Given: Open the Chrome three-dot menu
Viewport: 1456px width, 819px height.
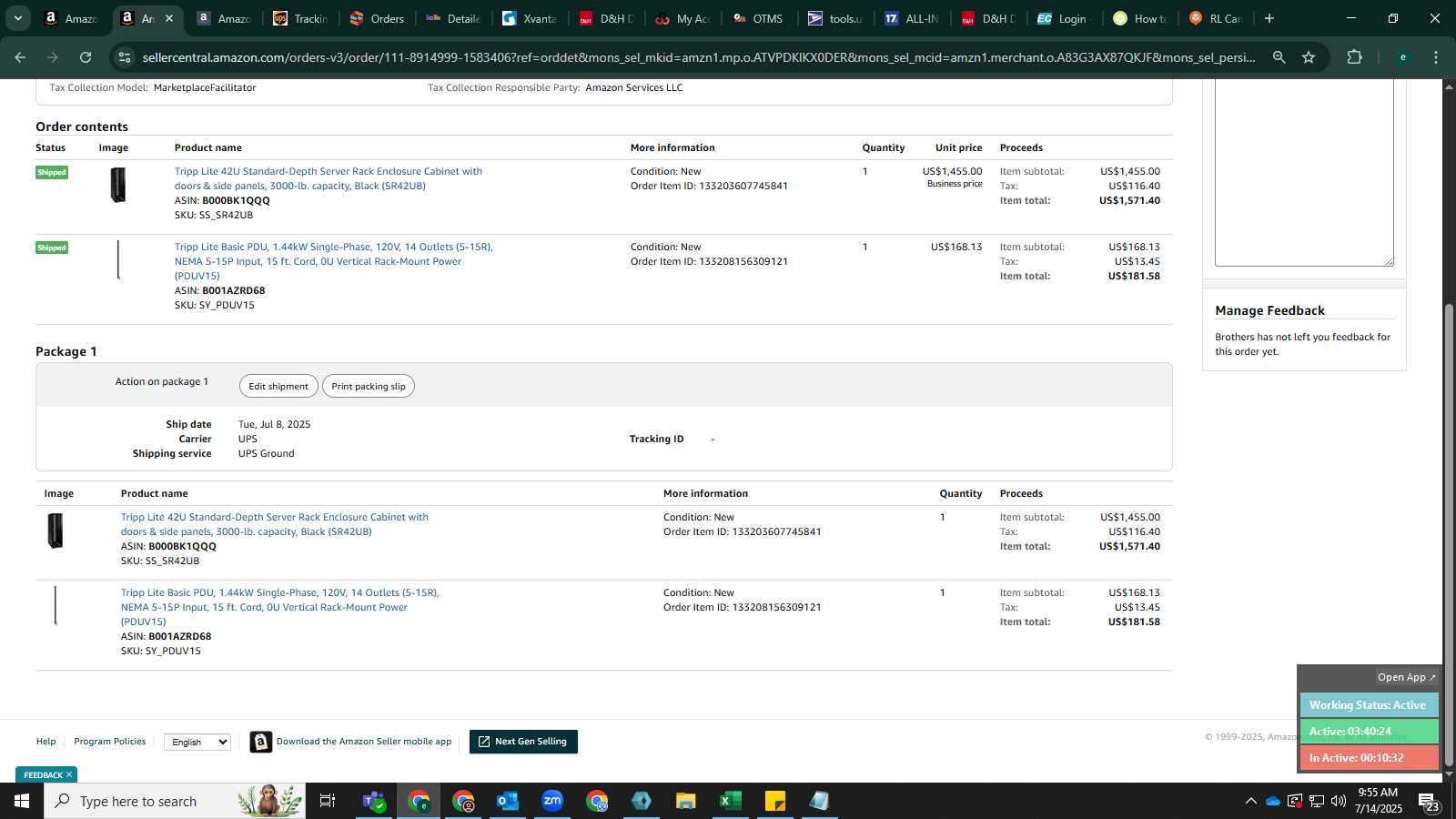Looking at the screenshot, I should (x=1436, y=57).
